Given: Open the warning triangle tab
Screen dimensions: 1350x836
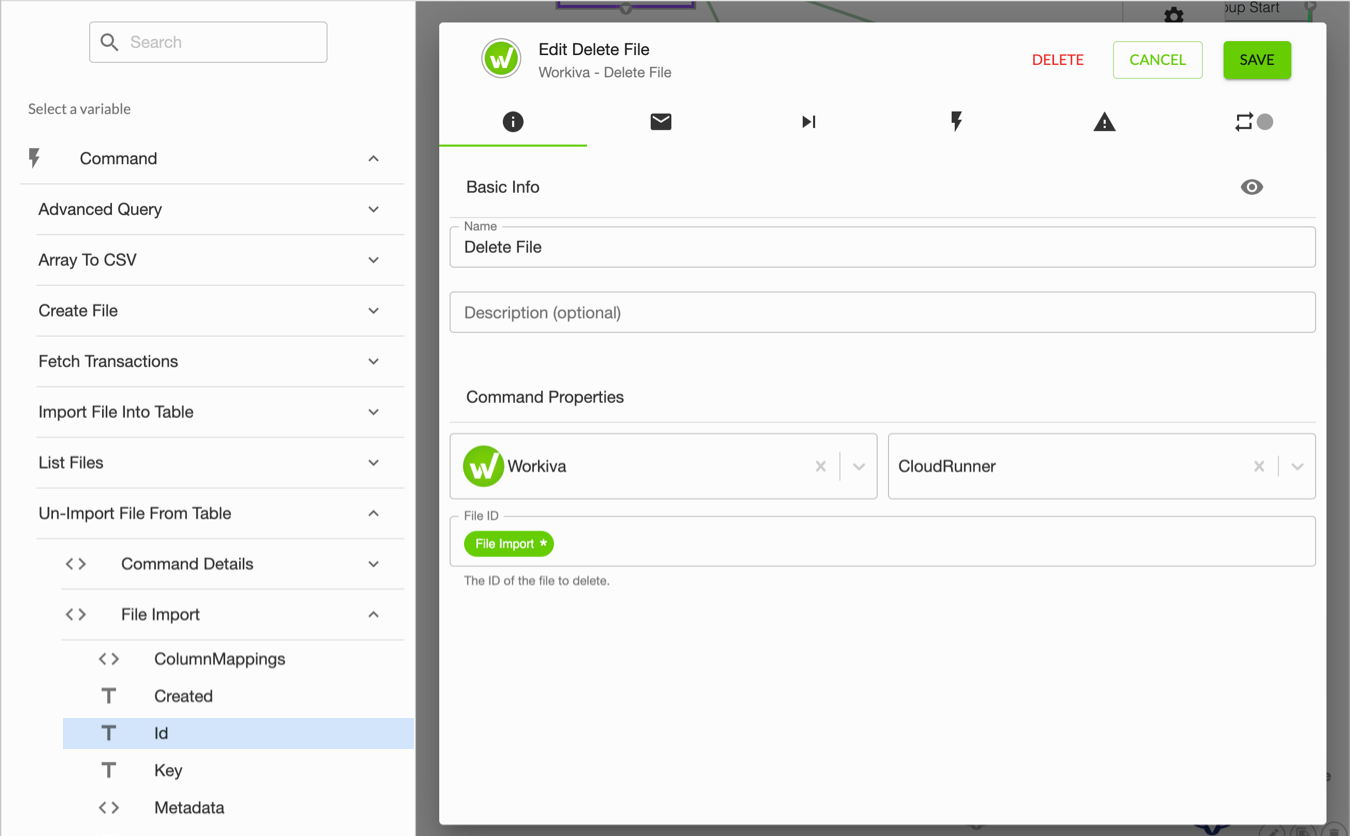Looking at the screenshot, I should point(1104,122).
